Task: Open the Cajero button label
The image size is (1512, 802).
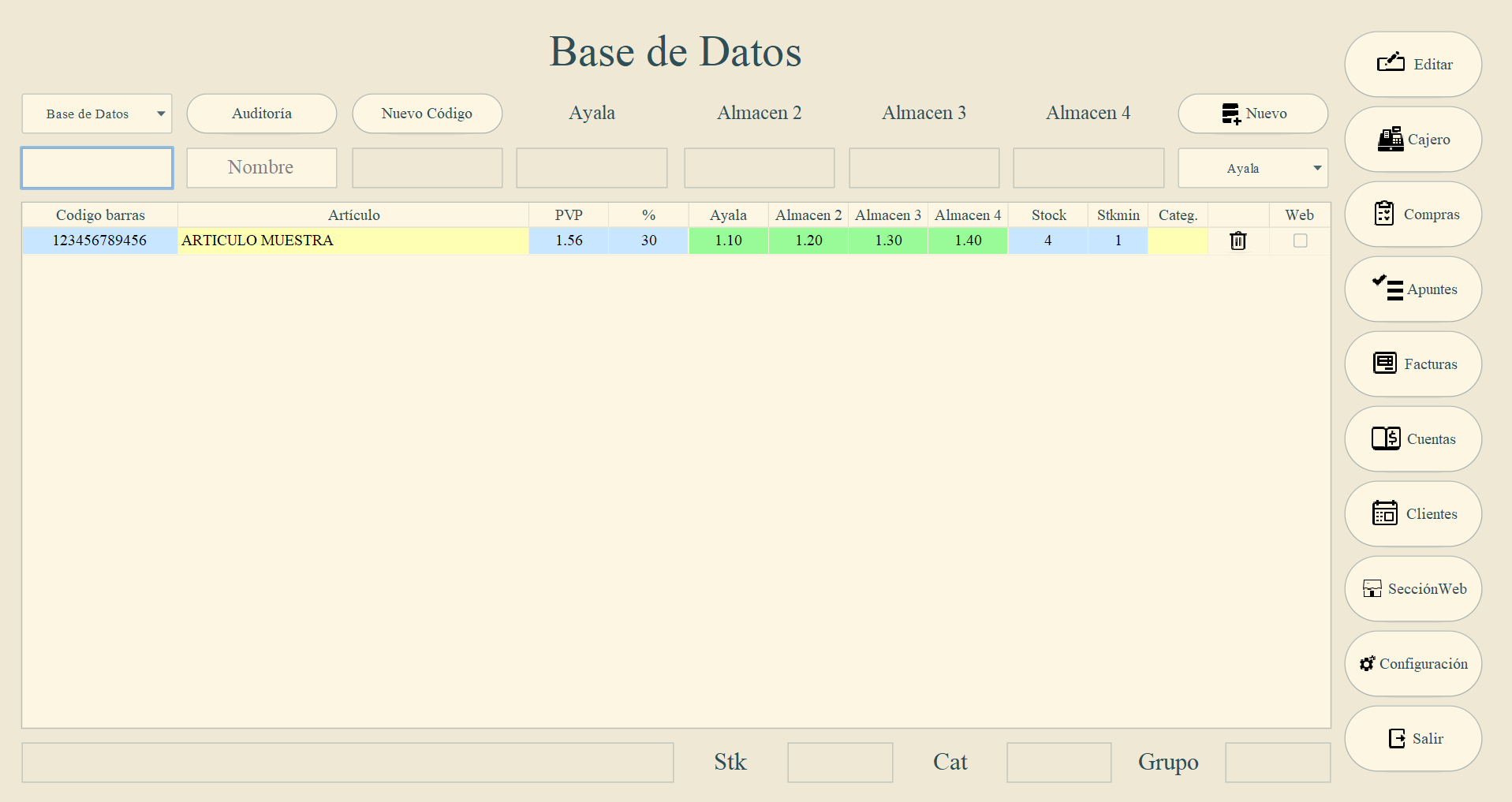Action: pyautogui.click(x=1428, y=140)
